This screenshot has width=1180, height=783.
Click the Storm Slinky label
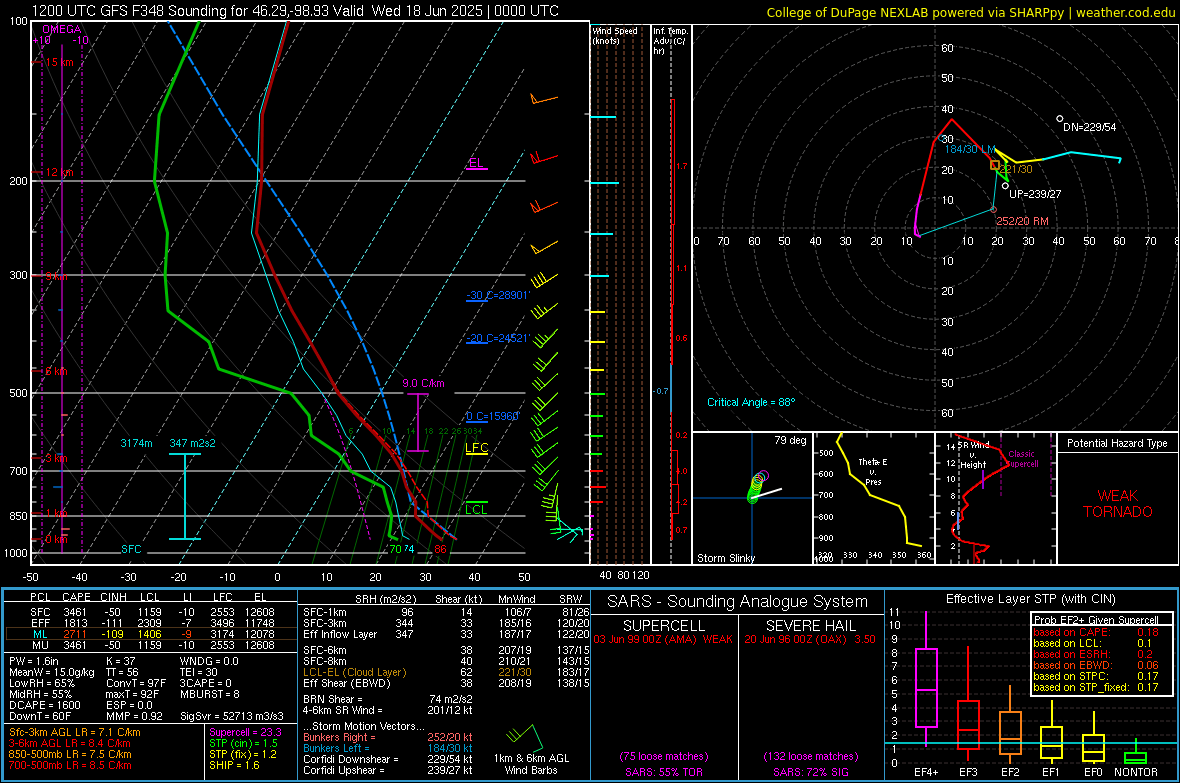click(725, 558)
